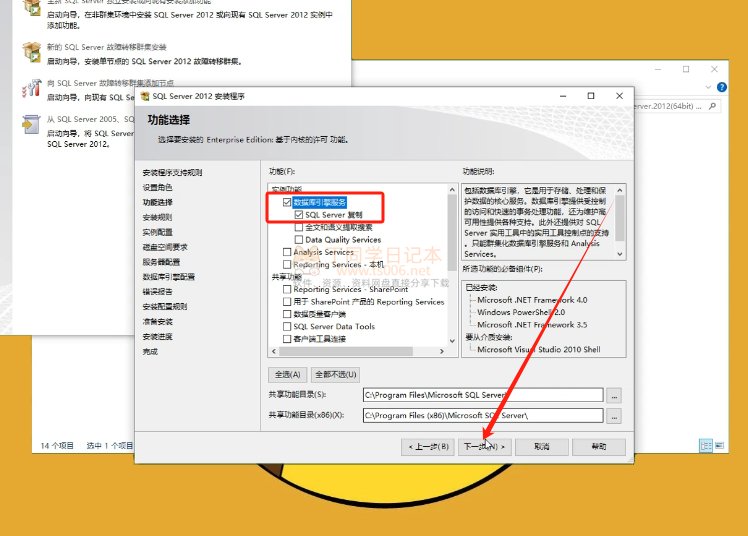Select 数据库引擎配置 step in sidebar
Screen dimensions: 748x536
(168, 277)
